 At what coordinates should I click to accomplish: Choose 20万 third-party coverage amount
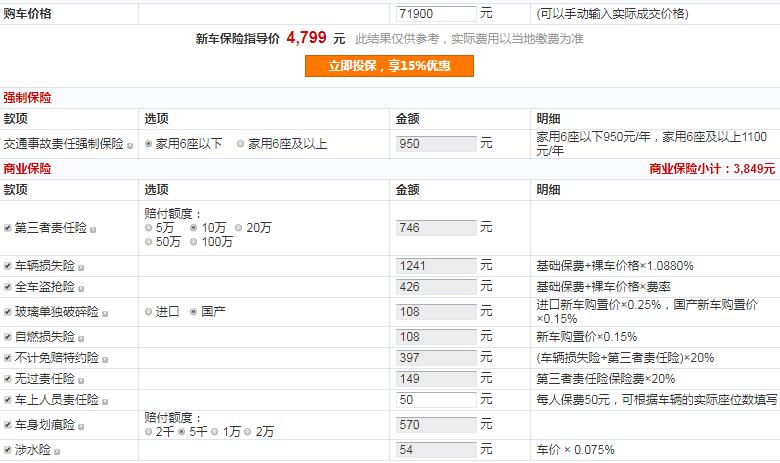pos(238,228)
